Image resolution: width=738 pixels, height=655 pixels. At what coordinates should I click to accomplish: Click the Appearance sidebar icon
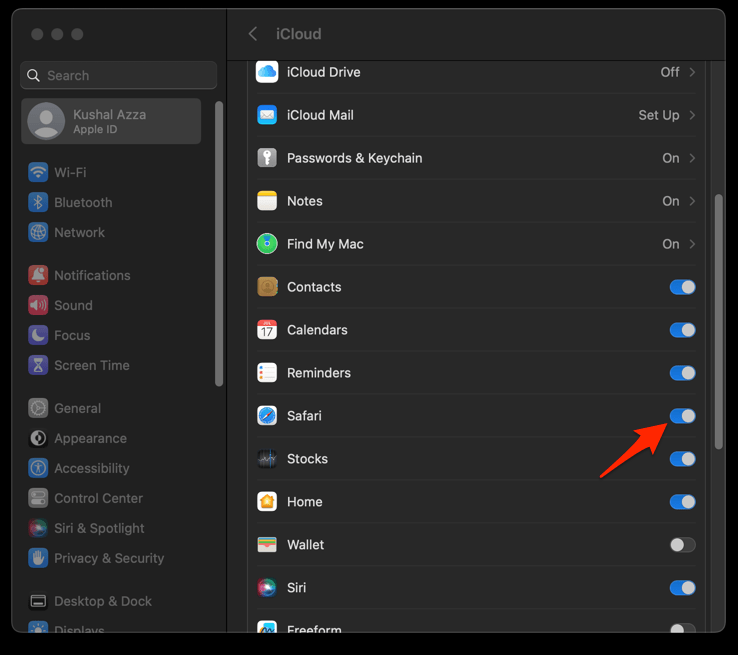(x=38, y=438)
